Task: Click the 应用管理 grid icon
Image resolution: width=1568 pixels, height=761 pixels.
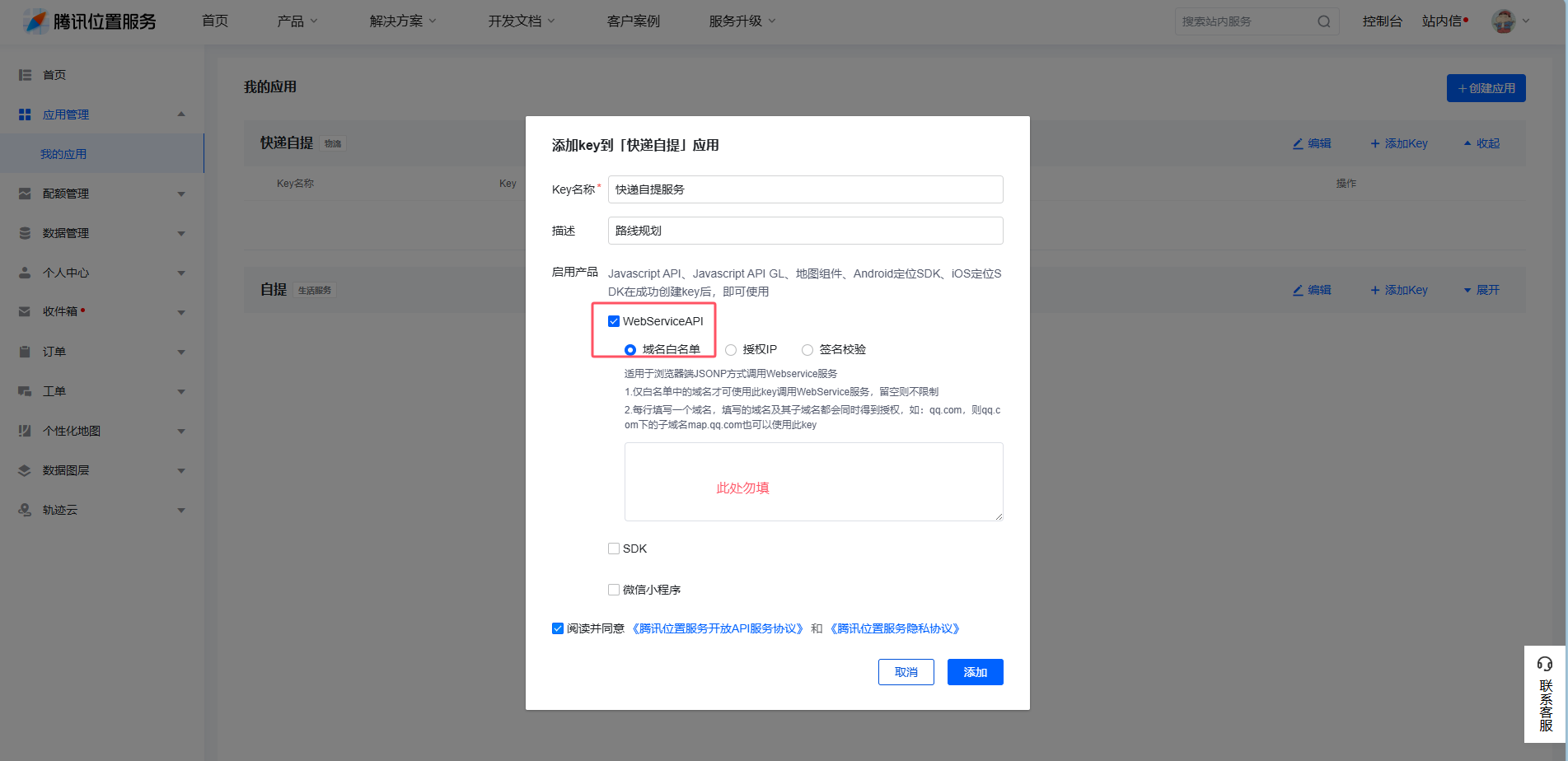Action: (25, 114)
